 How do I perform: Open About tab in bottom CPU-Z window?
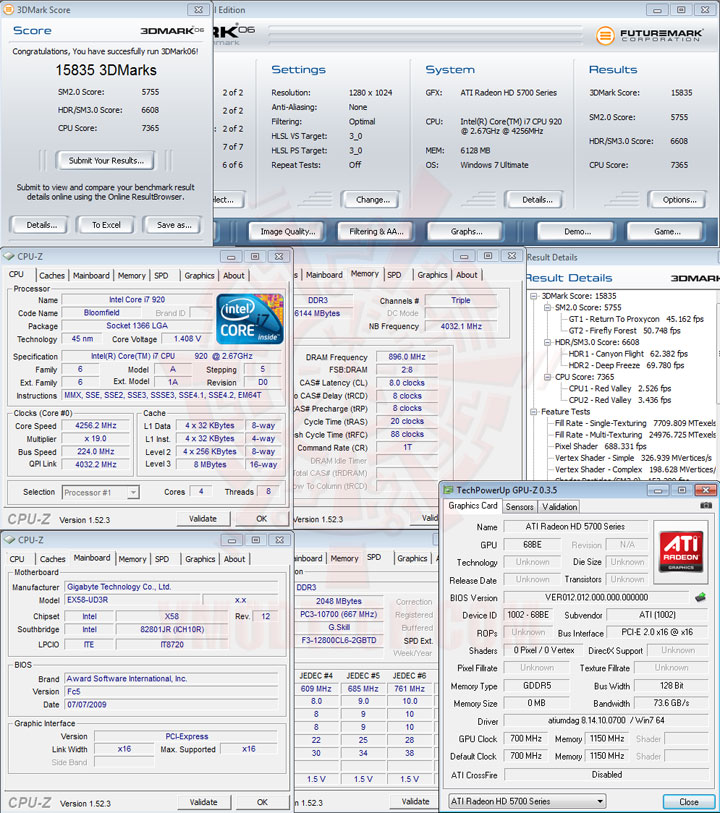(234, 559)
